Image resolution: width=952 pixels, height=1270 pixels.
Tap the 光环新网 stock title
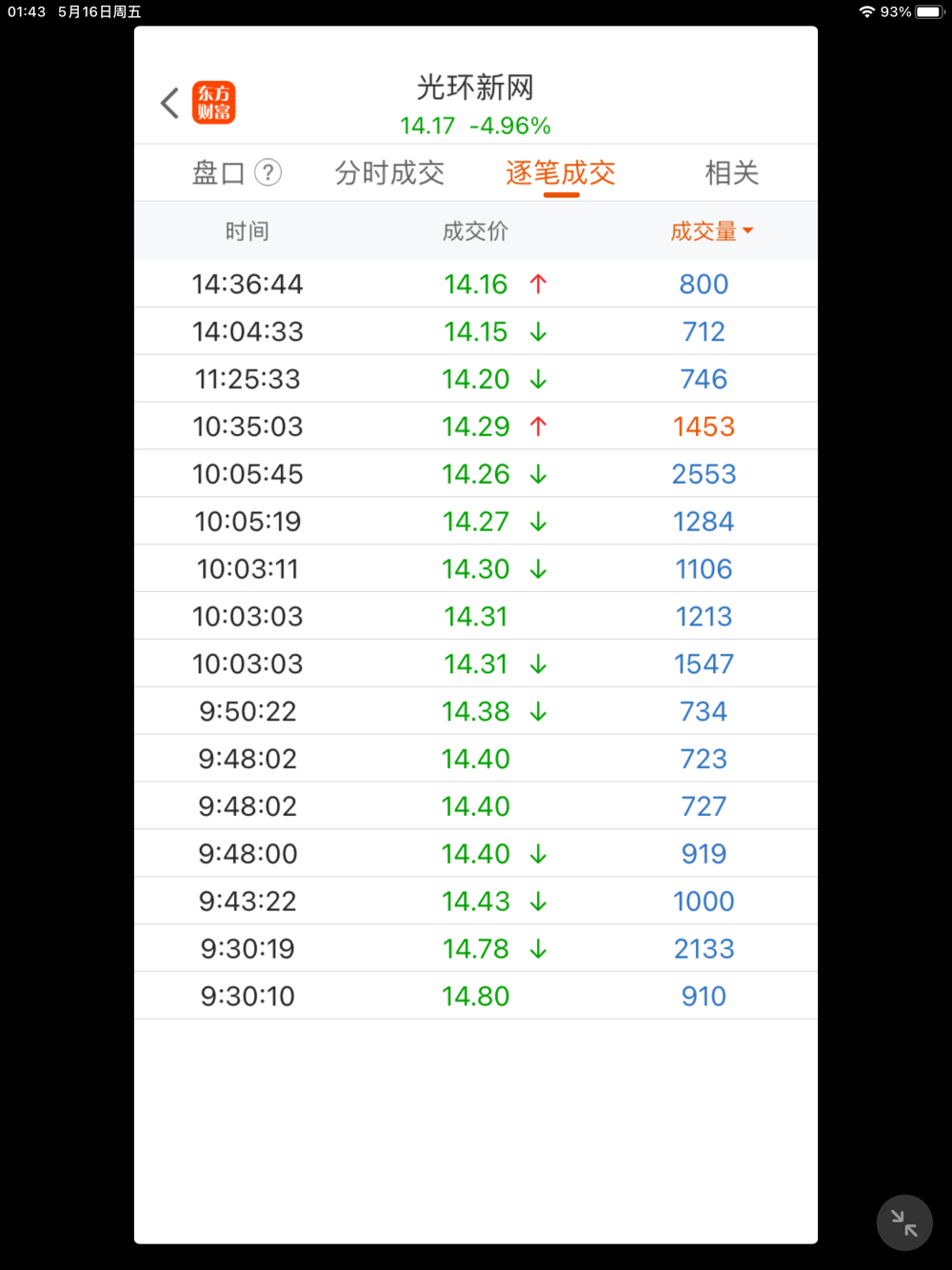(475, 88)
